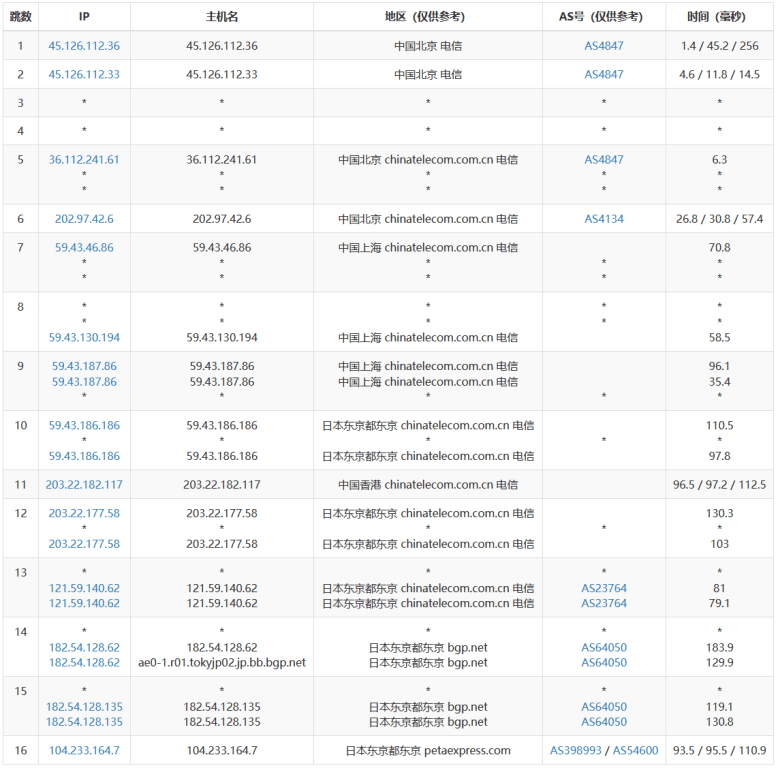The height and width of the screenshot is (768, 780).
Task: Click the AS23764 link beside time 81
Action: click(x=604, y=588)
